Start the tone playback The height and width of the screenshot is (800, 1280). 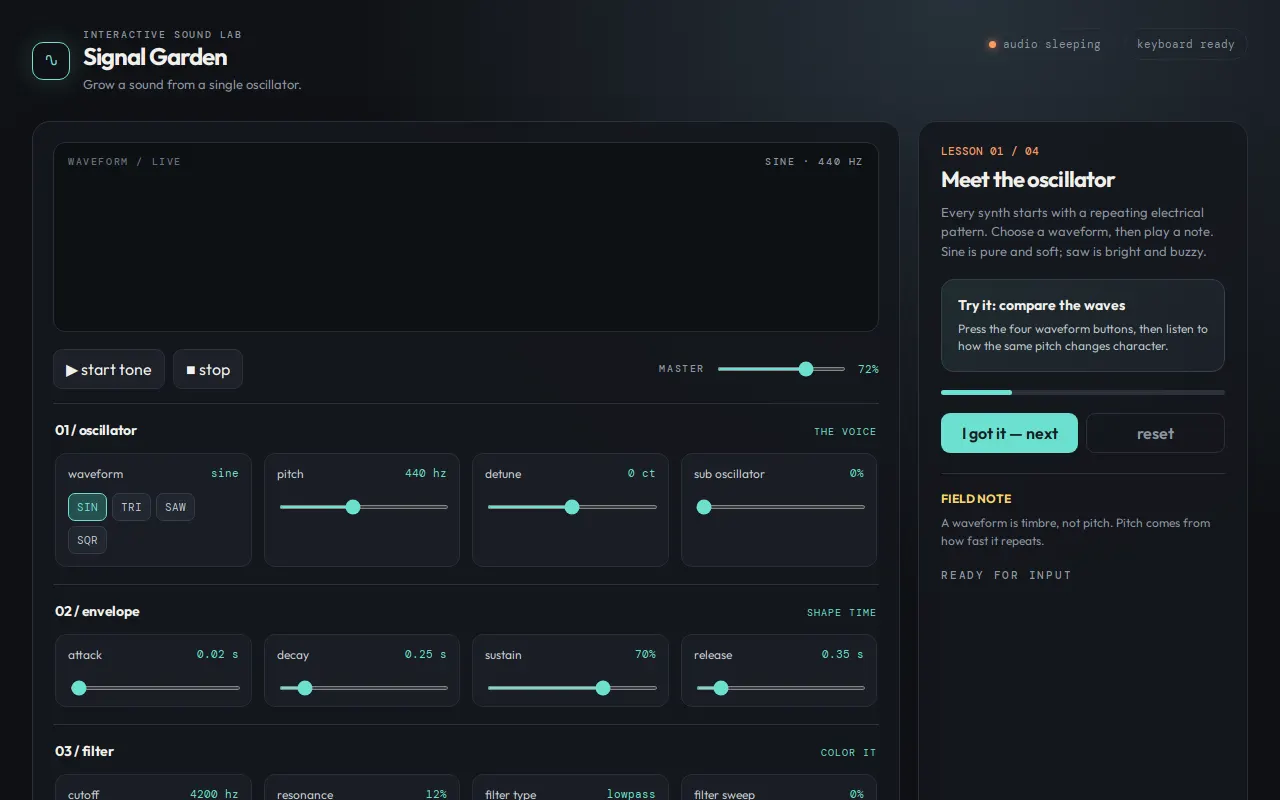tap(109, 369)
